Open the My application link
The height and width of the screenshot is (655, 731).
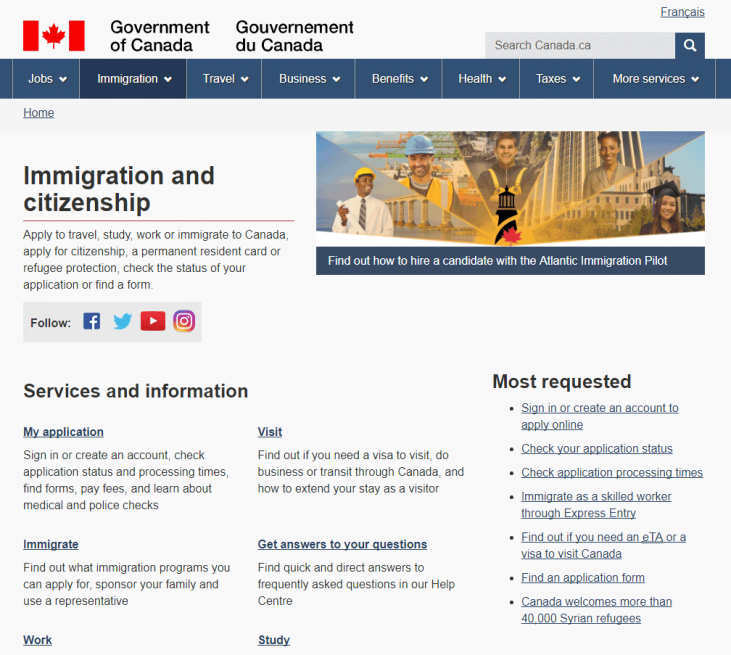click(63, 432)
